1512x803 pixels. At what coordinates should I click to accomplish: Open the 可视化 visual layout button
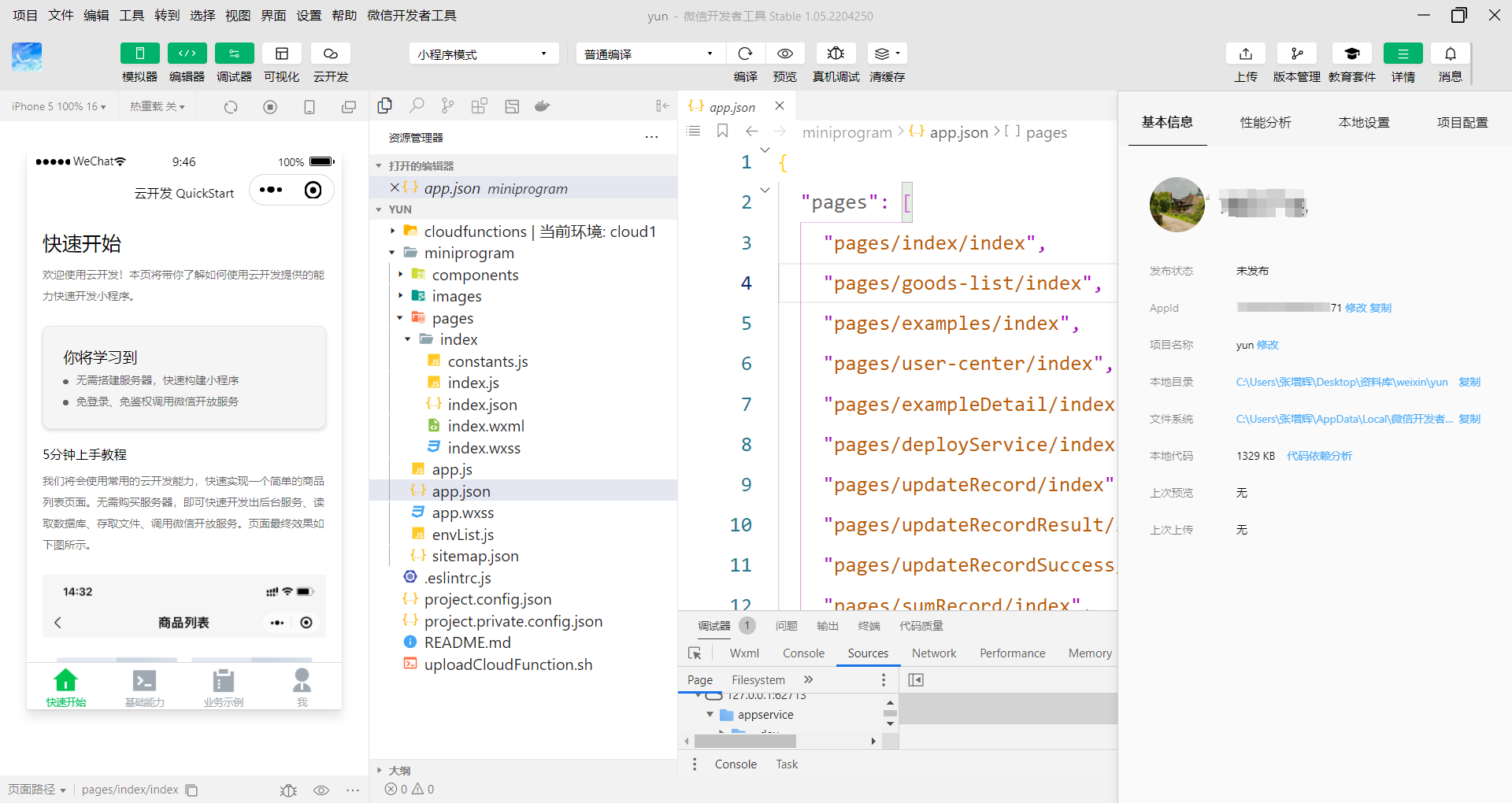click(282, 54)
